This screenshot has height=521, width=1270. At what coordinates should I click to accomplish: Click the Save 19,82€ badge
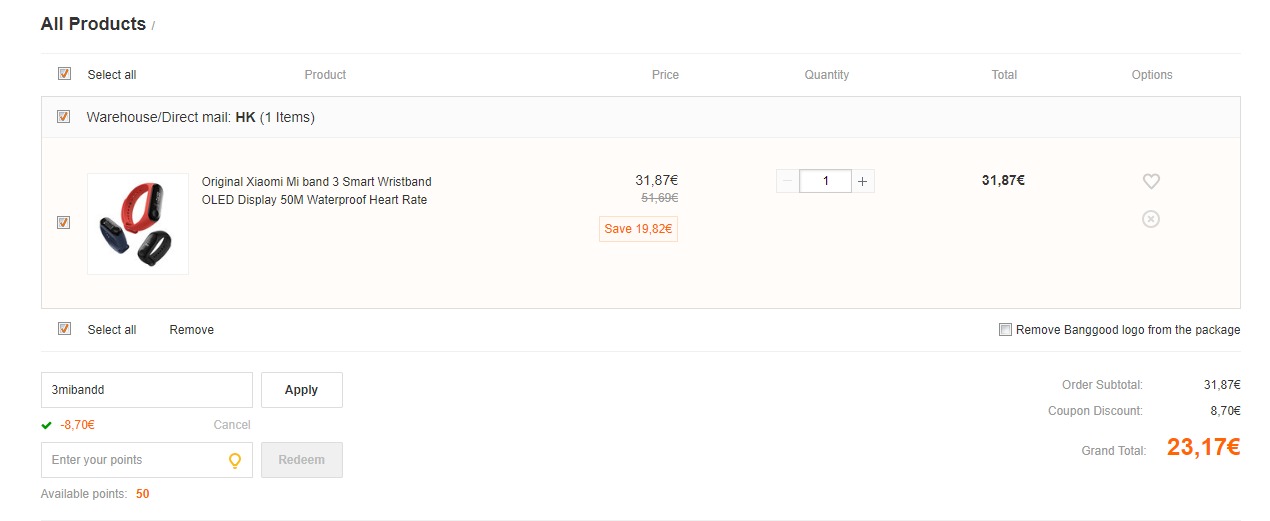point(638,229)
